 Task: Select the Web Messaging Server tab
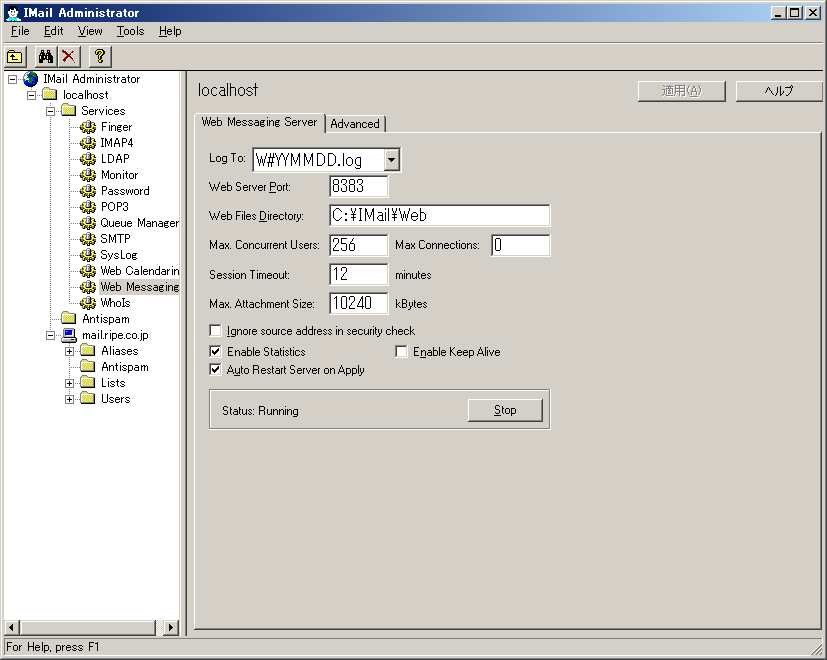259,122
